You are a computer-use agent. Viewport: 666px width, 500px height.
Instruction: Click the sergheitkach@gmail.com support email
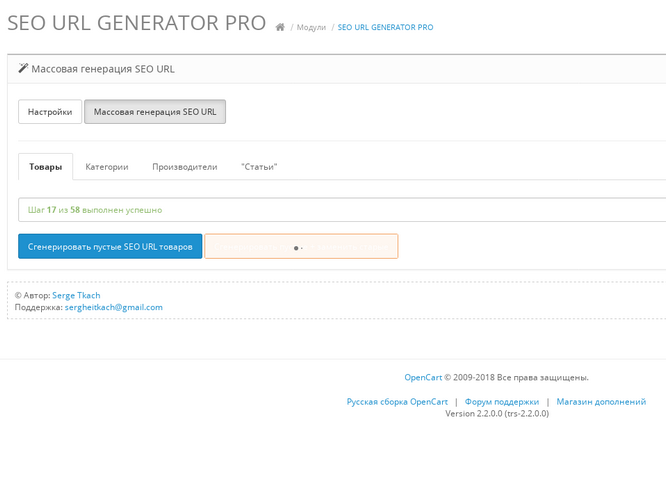pyautogui.click(x=113, y=307)
